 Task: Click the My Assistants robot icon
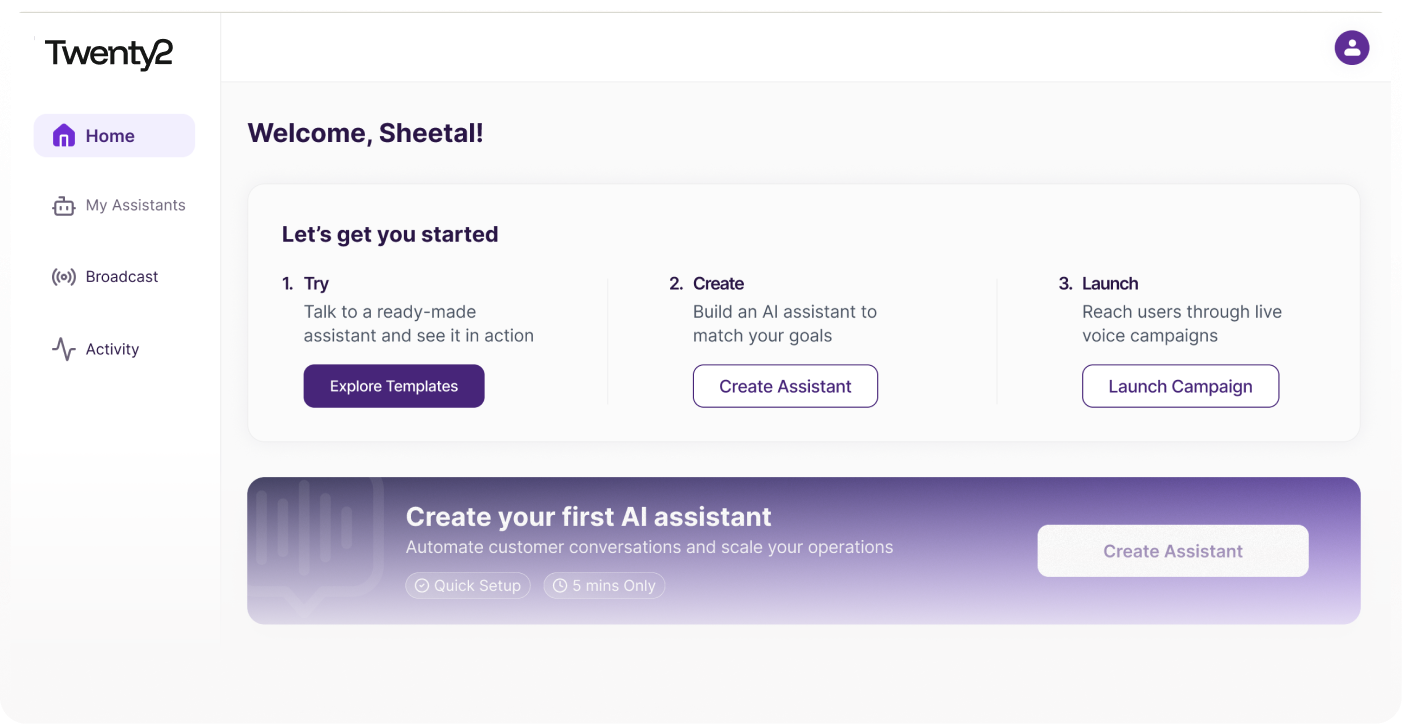pos(64,206)
